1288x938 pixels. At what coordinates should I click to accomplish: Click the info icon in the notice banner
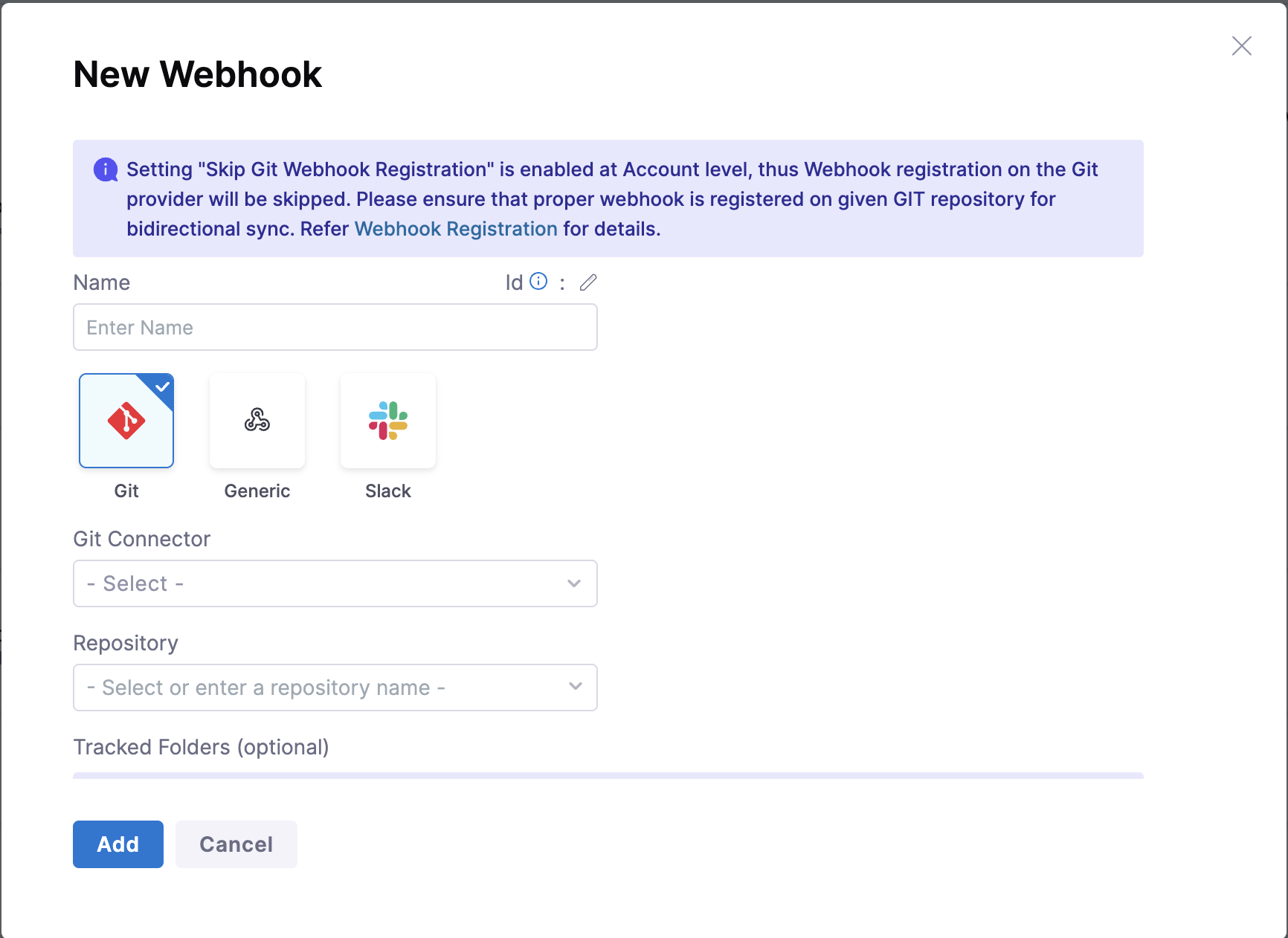click(105, 169)
